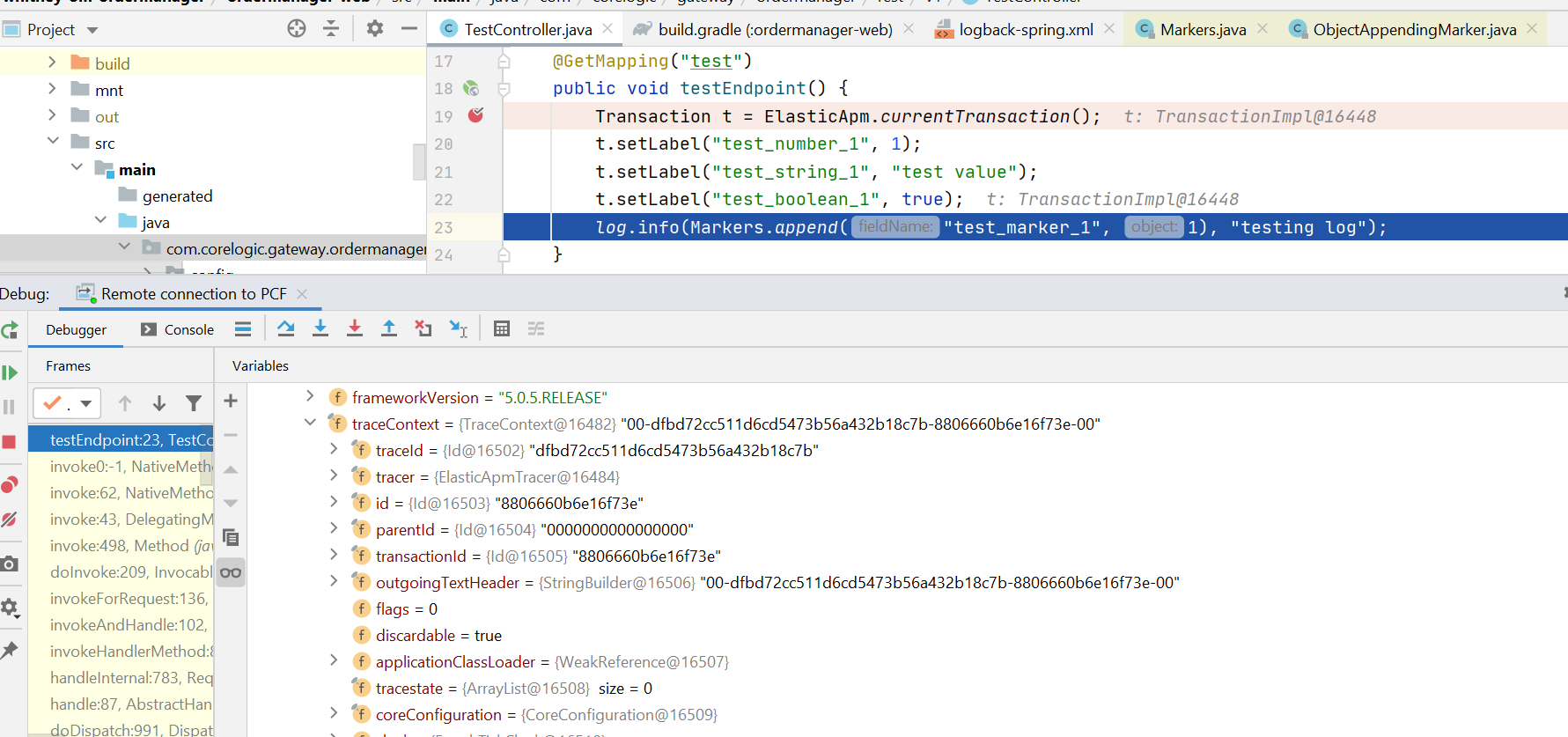The height and width of the screenshot is (737, 1568).
Task: Go to next frame down arrow
Action: click(159, 403)
